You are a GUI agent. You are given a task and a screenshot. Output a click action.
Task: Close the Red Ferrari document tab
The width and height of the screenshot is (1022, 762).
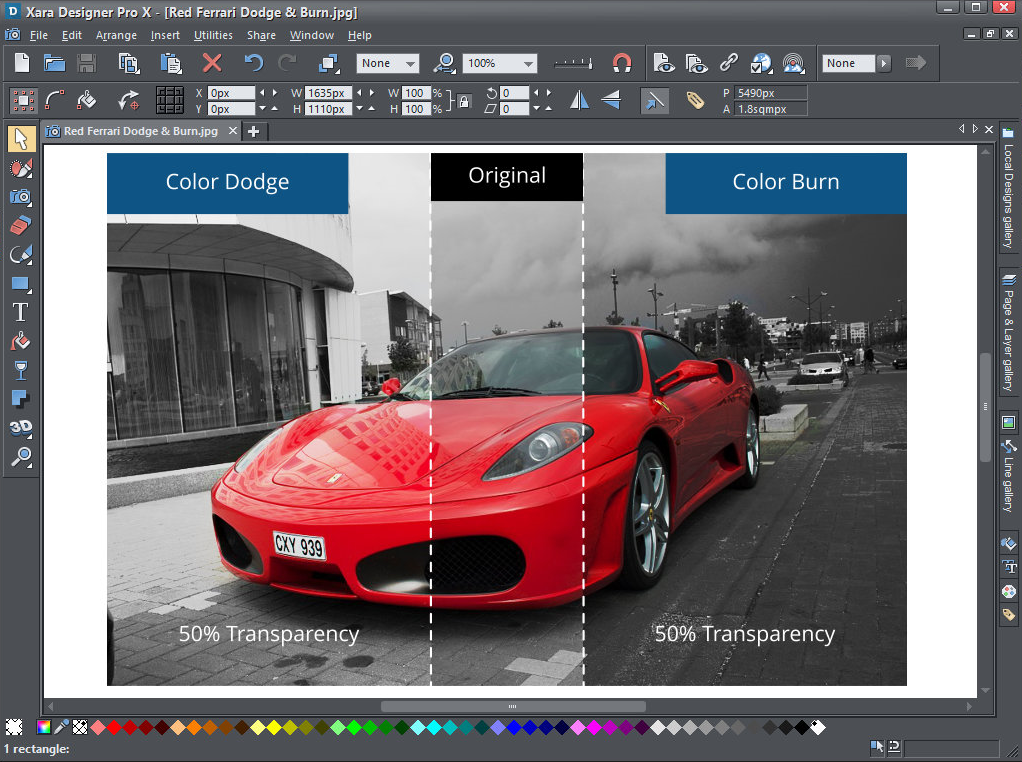(x=233, y=131)
